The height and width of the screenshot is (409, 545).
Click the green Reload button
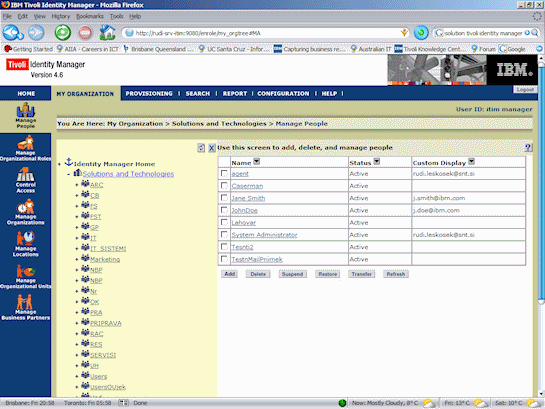[63, 33]
